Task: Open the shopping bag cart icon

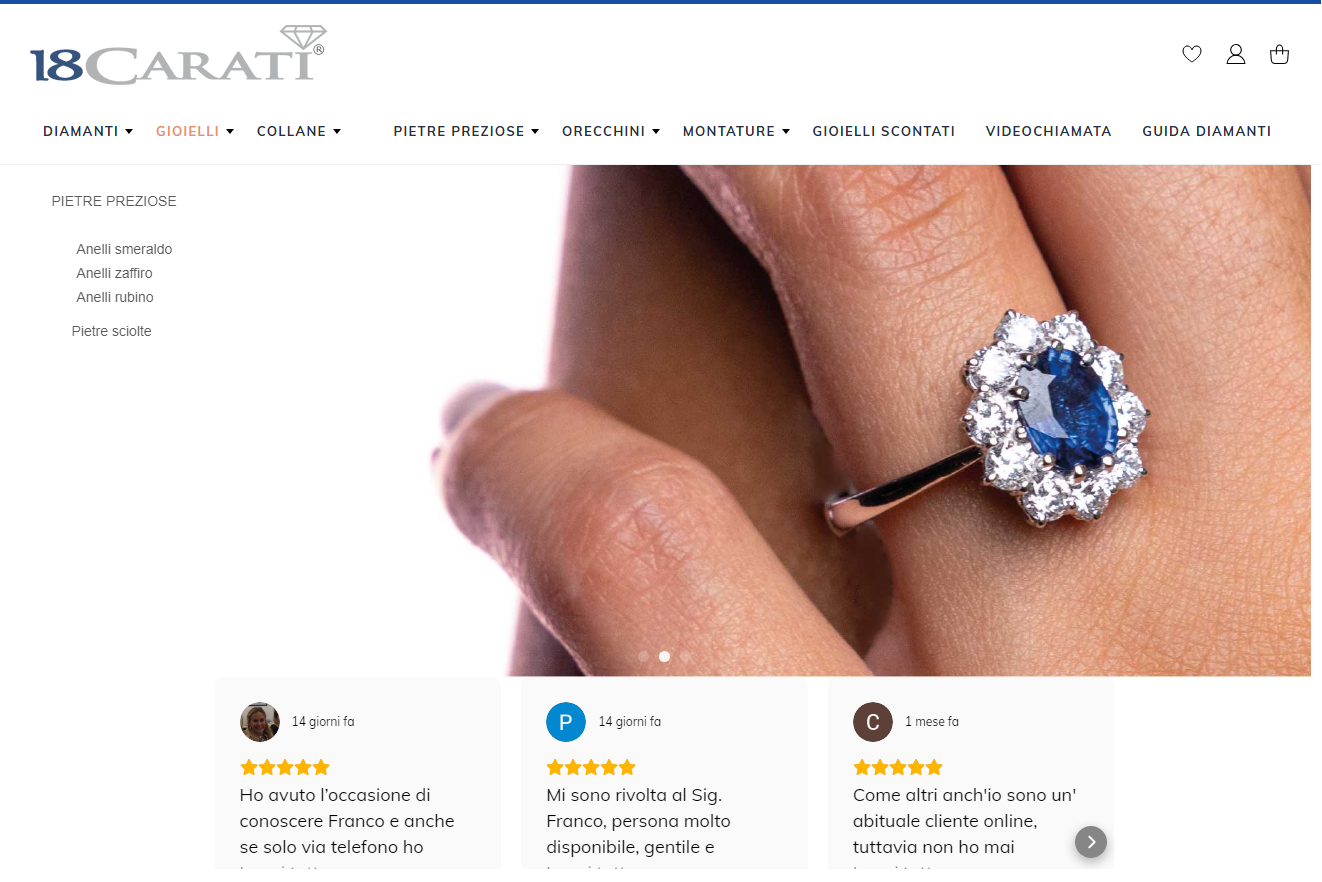Action: (x=1279, y=54)
